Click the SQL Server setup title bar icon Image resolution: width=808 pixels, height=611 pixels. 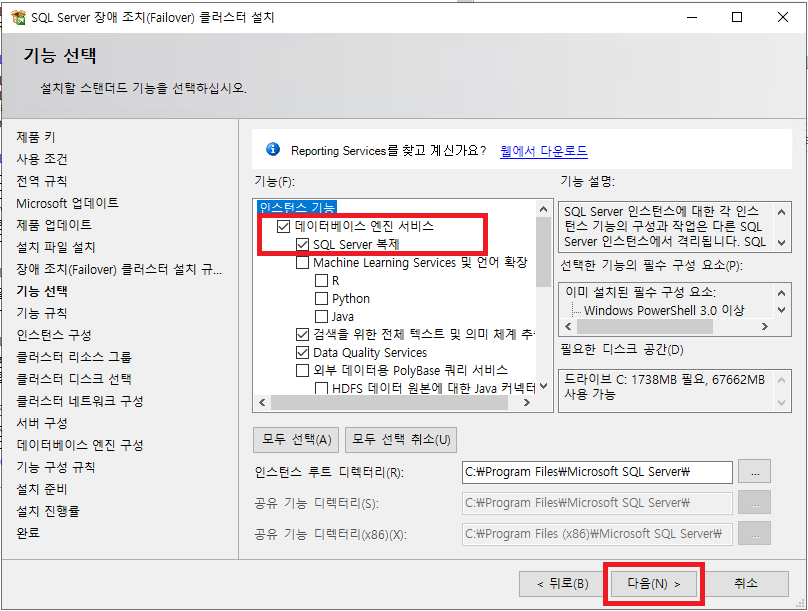pyautogui.click(x=18, y=17)
